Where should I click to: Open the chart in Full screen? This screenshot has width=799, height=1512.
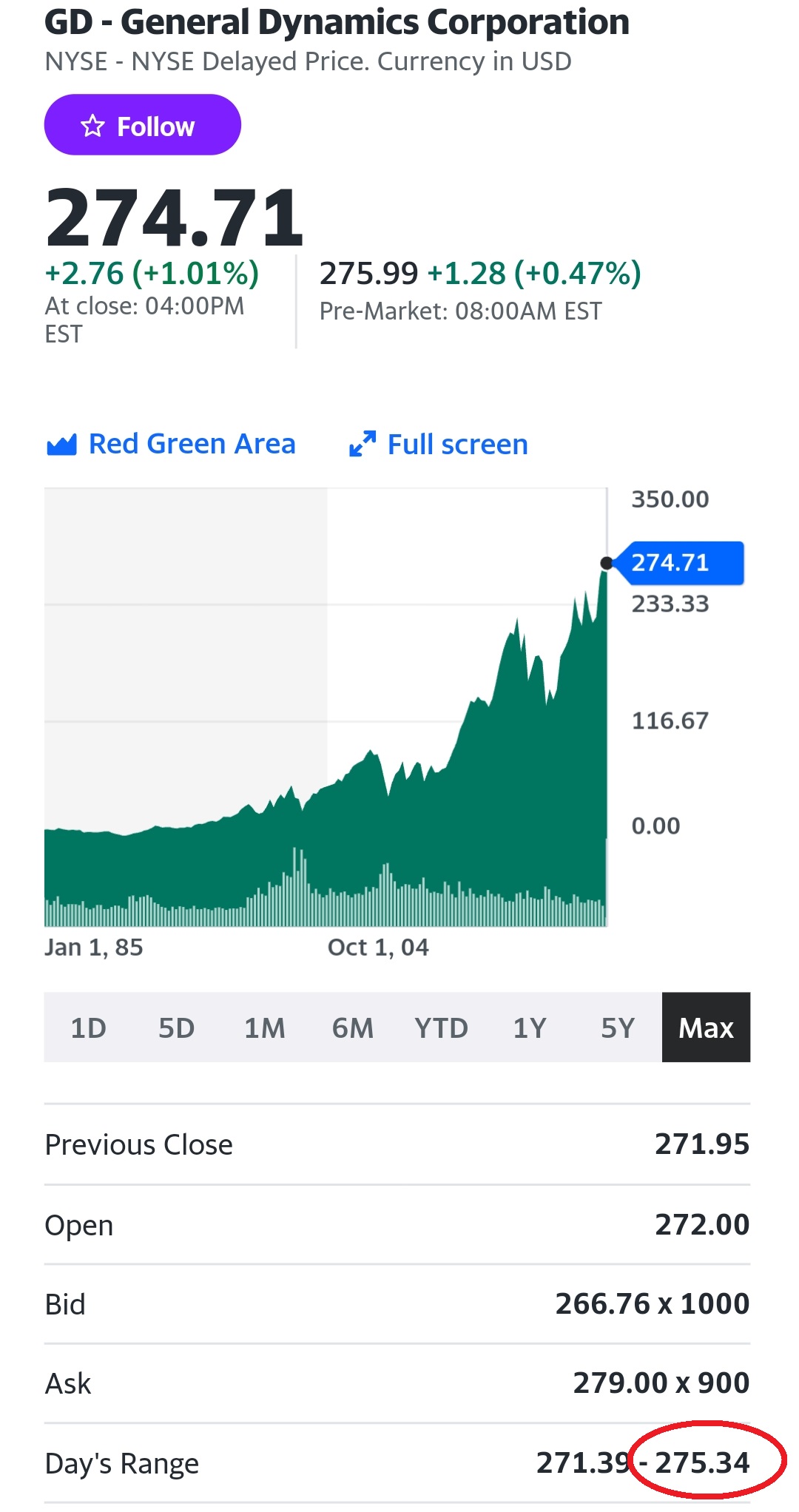(438, 444)
